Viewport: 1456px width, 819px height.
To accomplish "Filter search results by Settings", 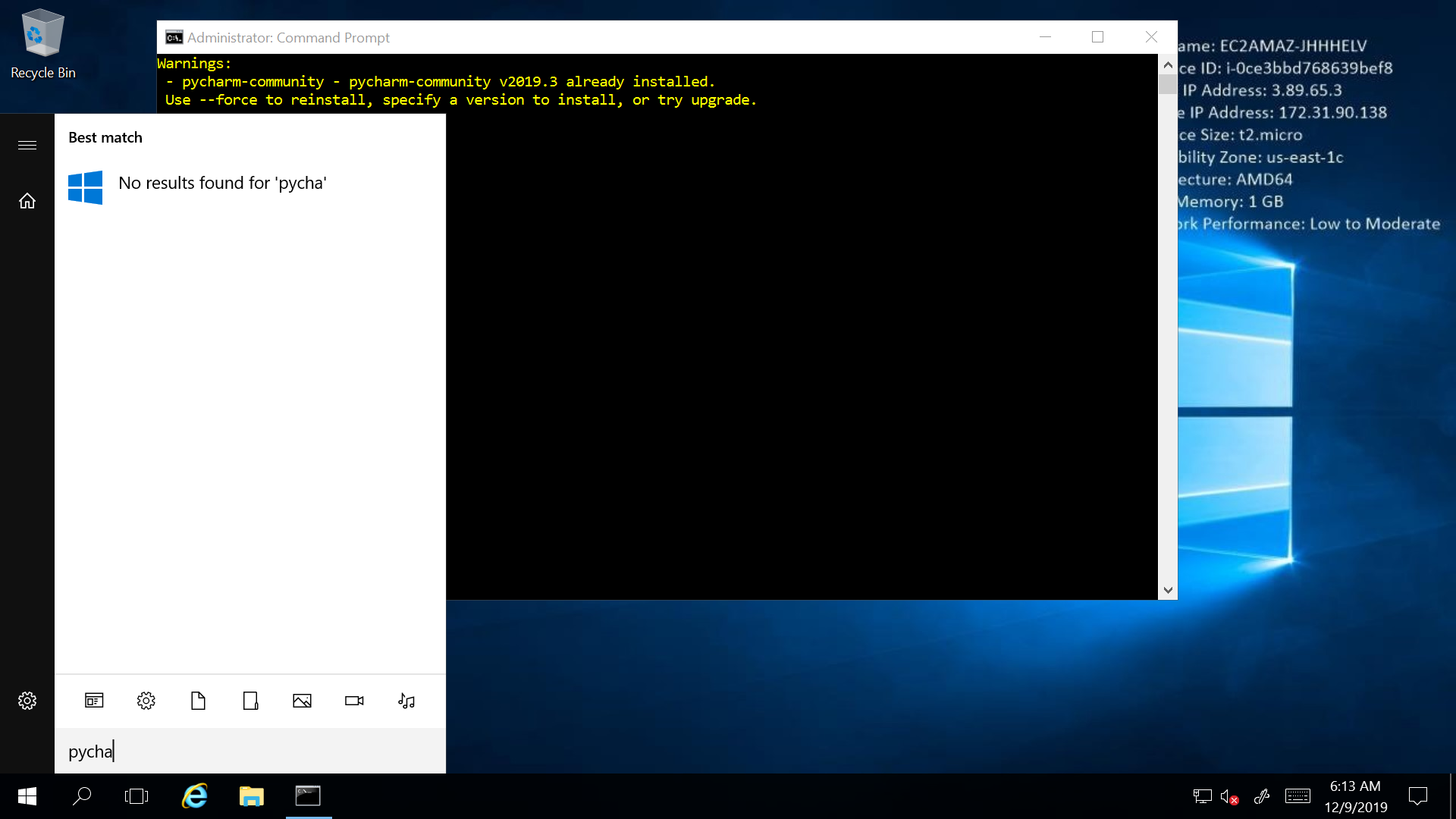I will [x=146, y=701].
